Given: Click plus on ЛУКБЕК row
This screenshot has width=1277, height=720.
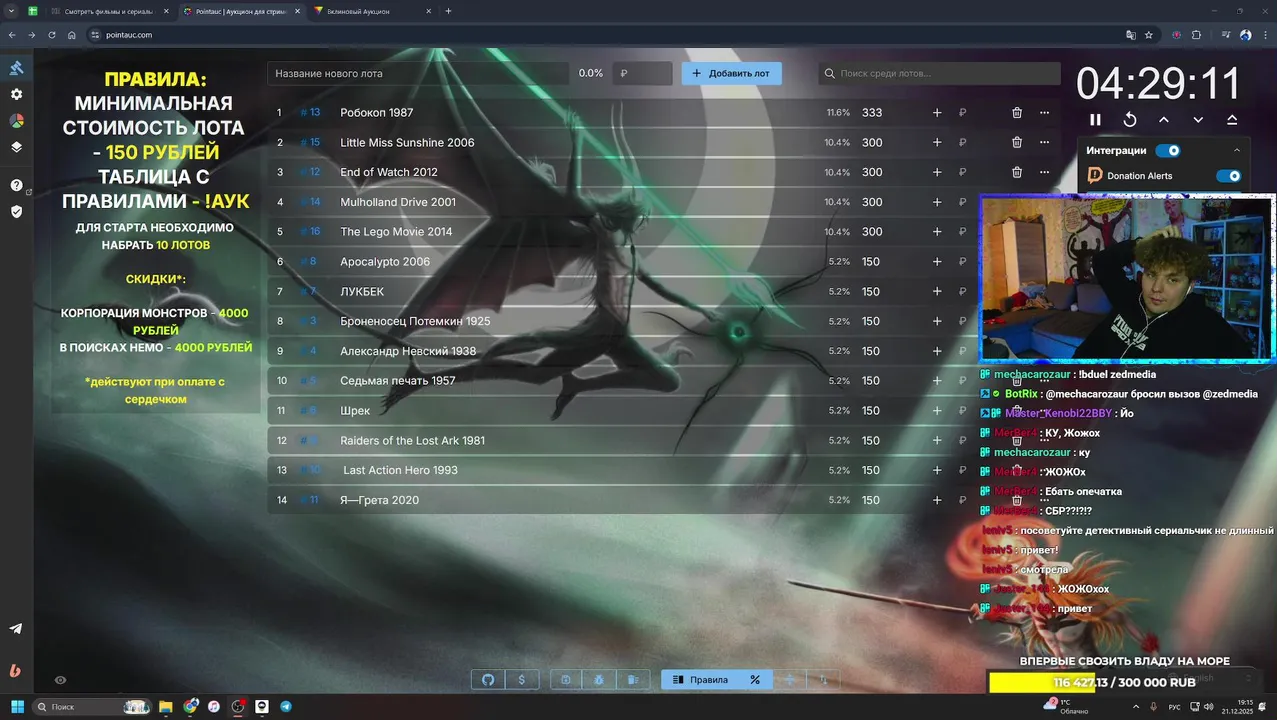Looking at the screenshot, I should click(x=937, y=292).
